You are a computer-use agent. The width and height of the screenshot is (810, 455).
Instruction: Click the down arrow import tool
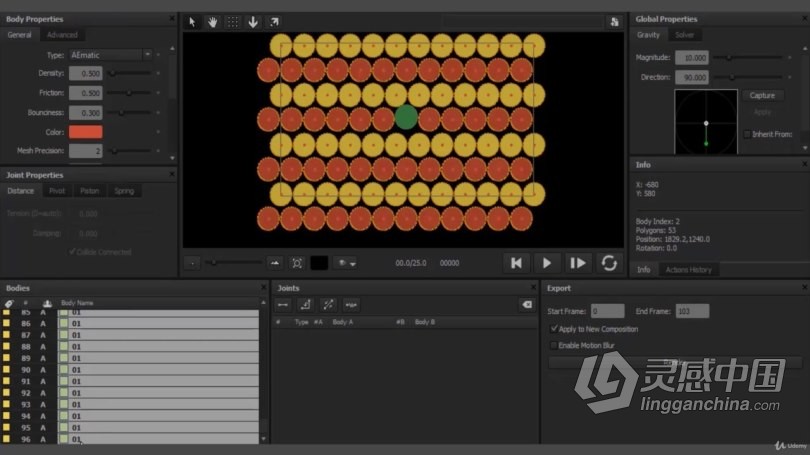pos(253,22)
